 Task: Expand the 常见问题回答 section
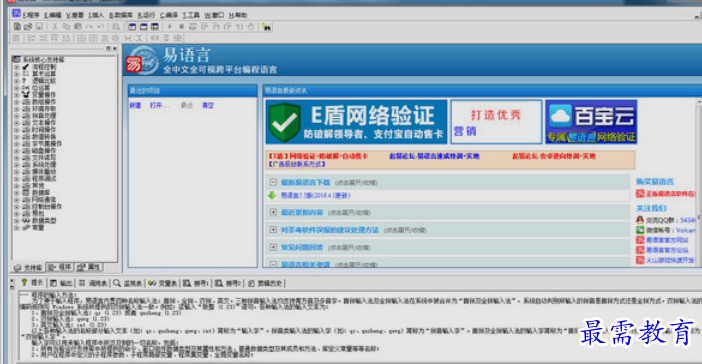[x=273, y=247]
